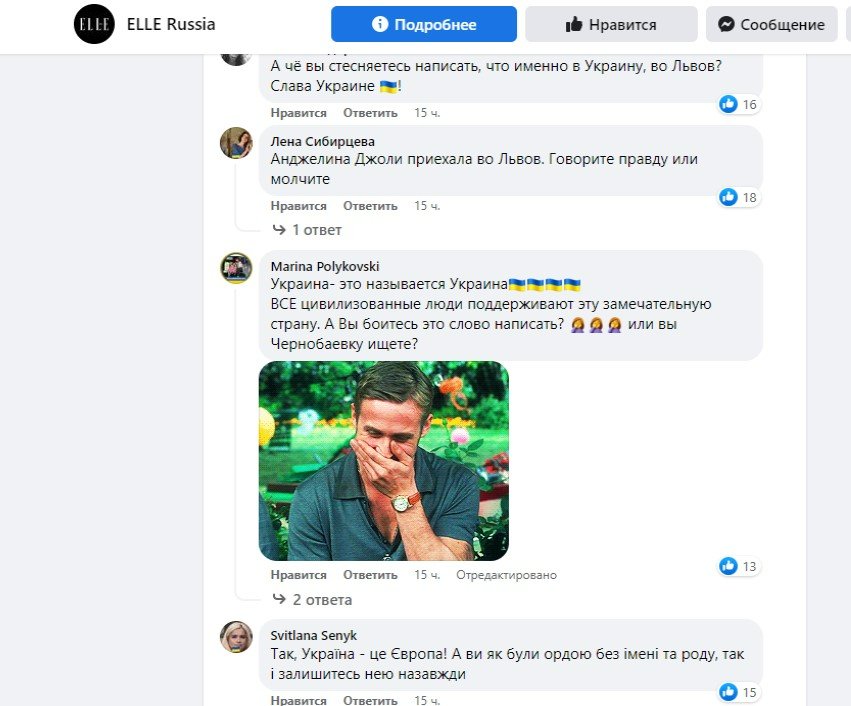Open the Ryan Gosling image in Marina's comment
Screen dimensions: 851x706
click(x=383, y=460)
